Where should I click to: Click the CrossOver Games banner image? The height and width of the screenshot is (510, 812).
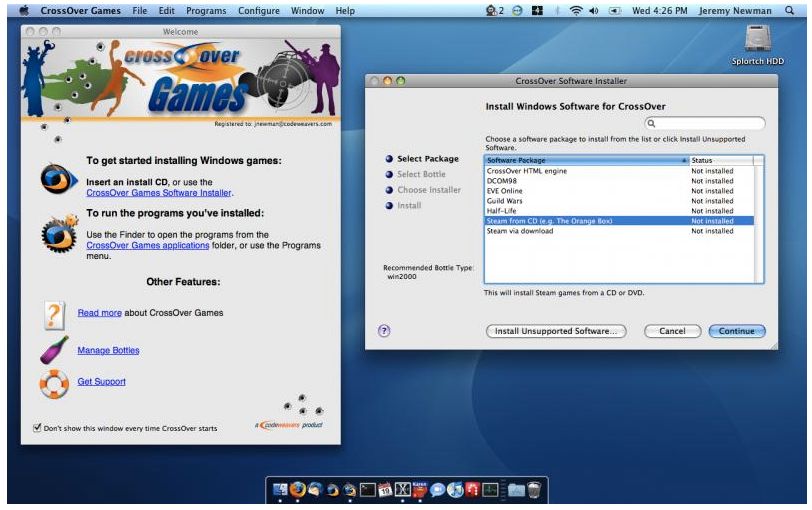(181, 80)
